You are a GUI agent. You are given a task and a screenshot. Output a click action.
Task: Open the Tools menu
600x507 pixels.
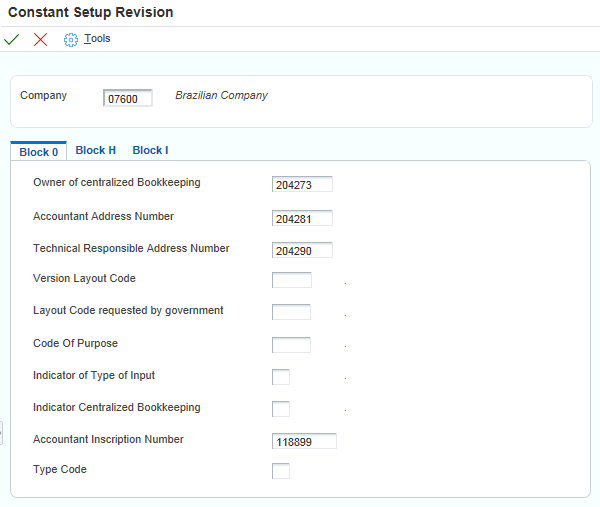tap(97, 39)
